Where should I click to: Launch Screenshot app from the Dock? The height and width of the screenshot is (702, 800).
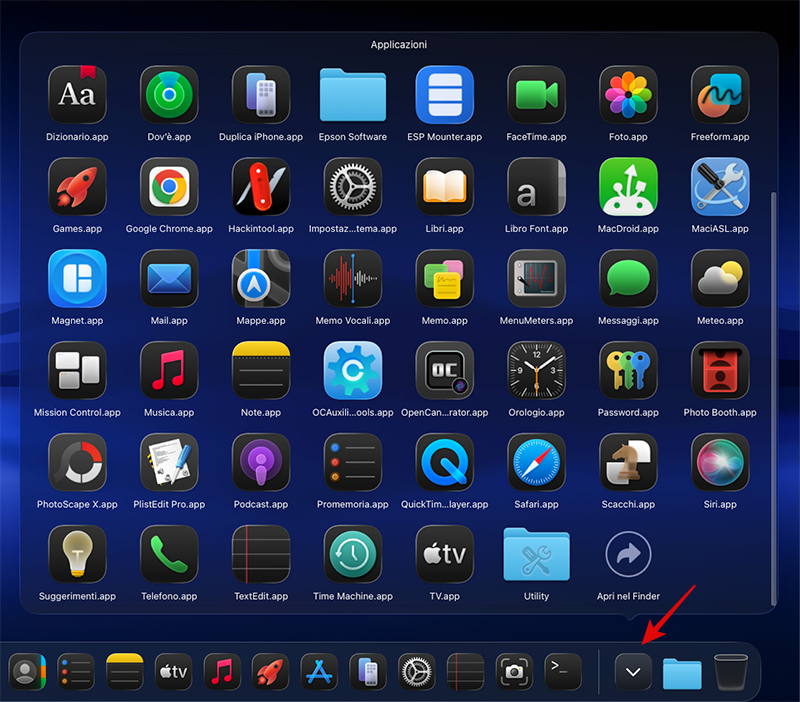514,672
